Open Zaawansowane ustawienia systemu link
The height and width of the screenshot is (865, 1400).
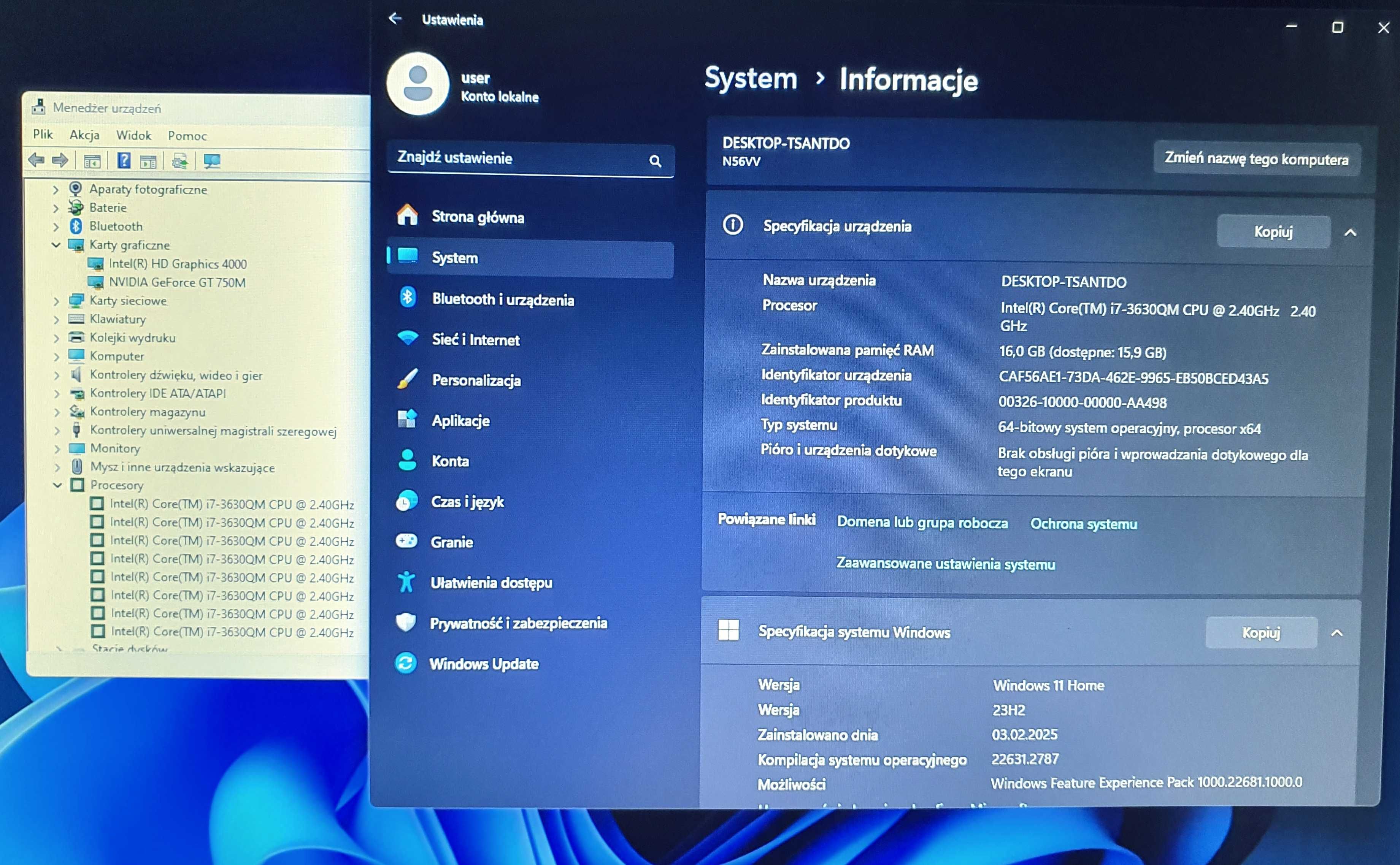tap(946, 564)
